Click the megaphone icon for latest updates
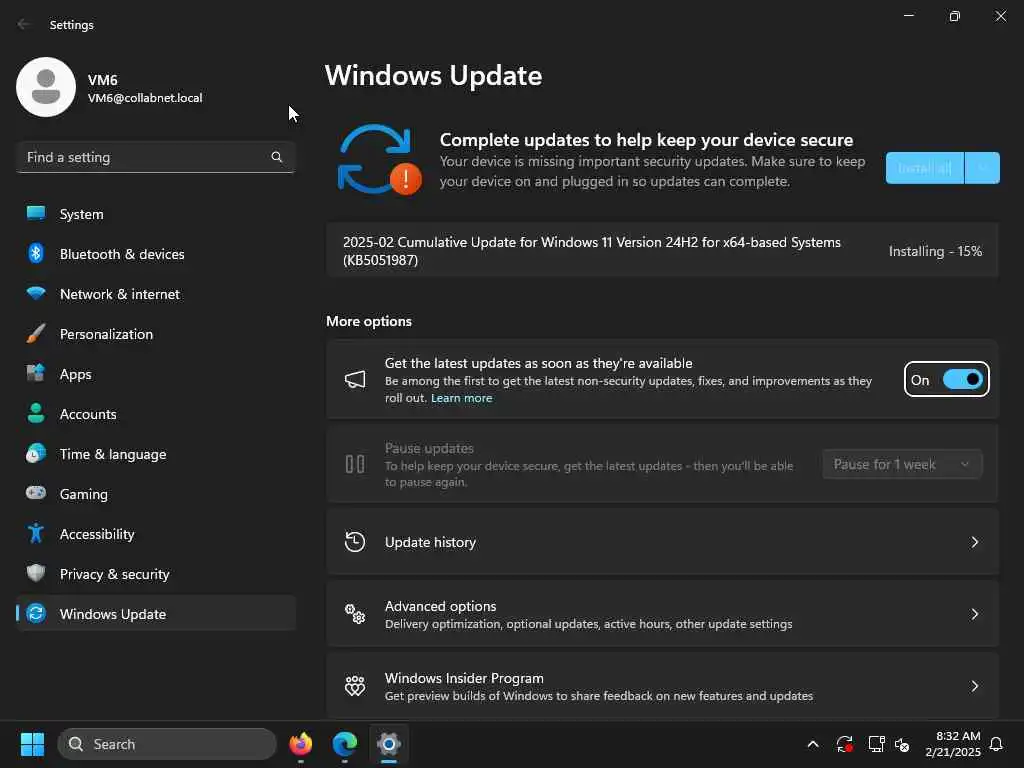Image resolution: width=1024 pixels, height=768 pixels. [x=355, y=379]
